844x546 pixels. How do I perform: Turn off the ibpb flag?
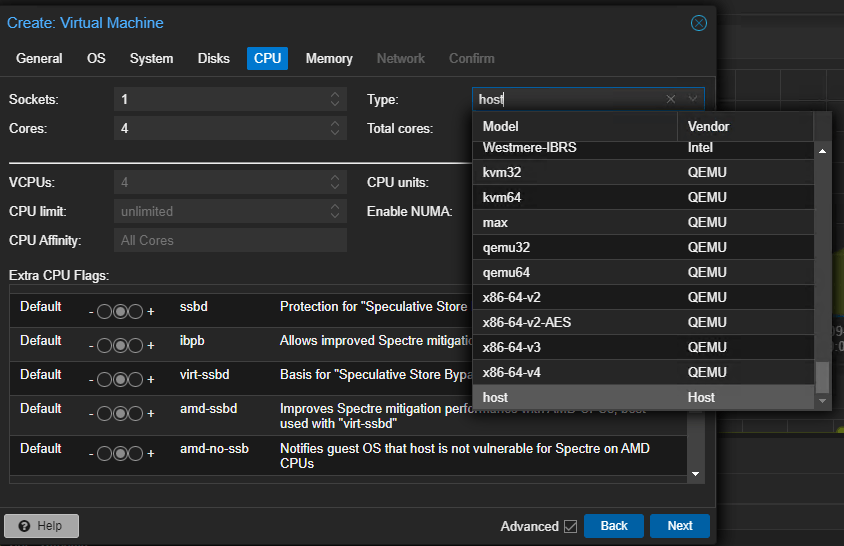tap(104, 345)
